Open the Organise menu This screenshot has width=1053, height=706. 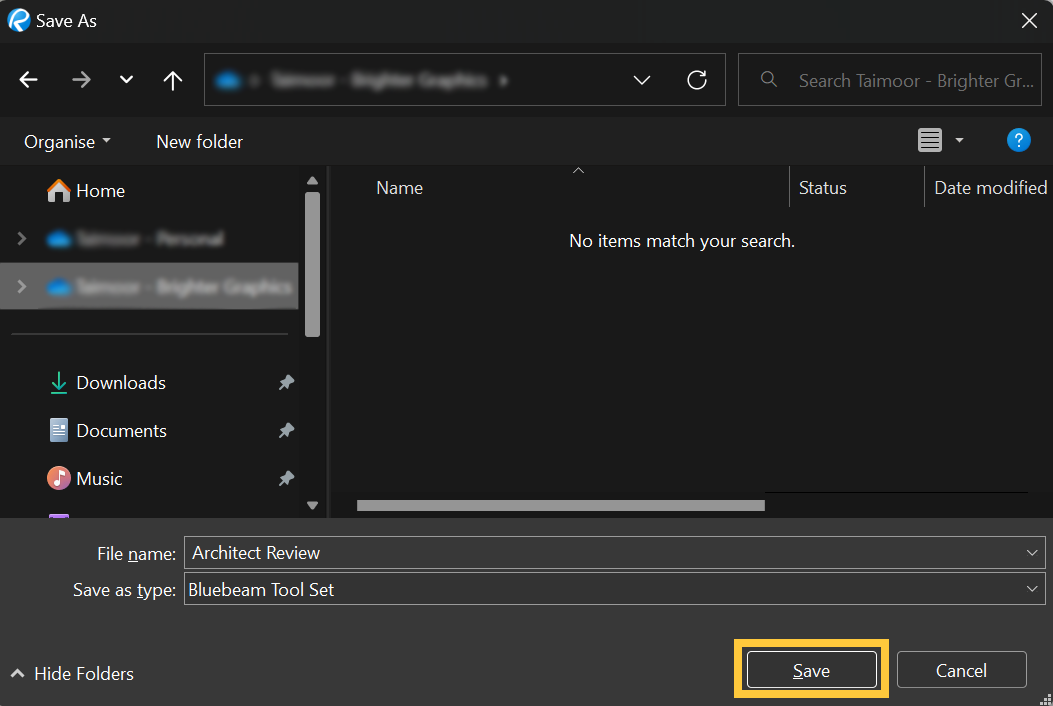point(66,141)
